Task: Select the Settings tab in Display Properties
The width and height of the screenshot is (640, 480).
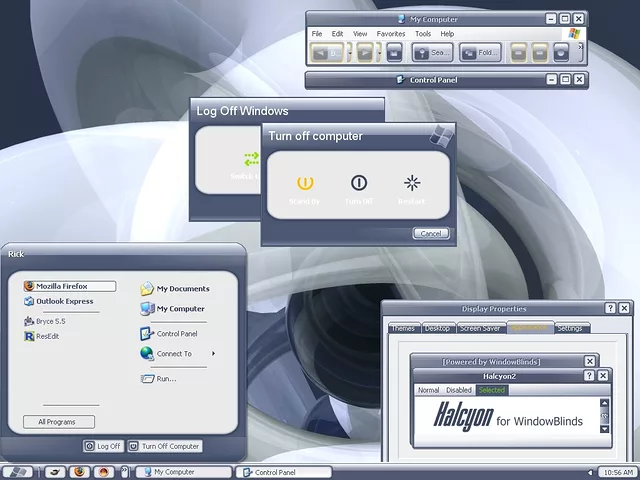Action: pyautogui.click(x=569, y=328)
